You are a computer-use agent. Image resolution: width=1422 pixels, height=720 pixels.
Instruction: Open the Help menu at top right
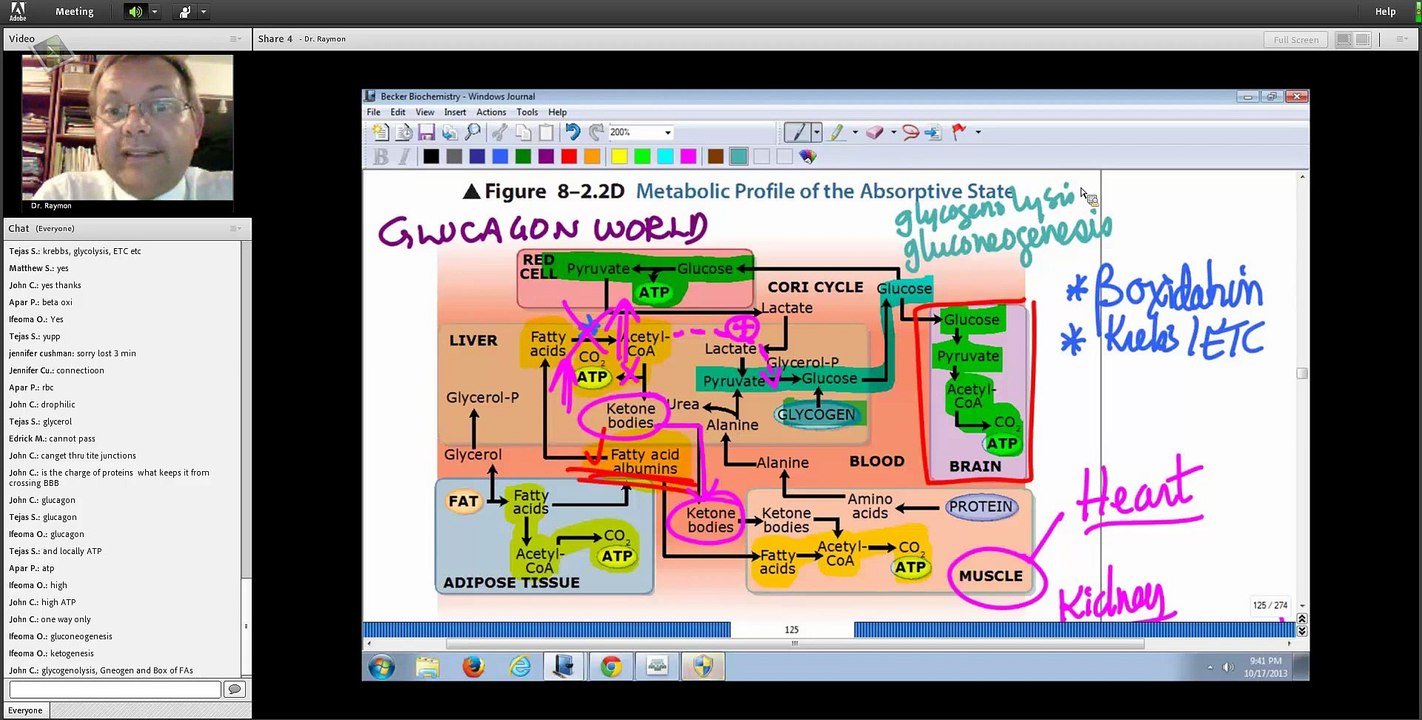click(x=1385, y=12)
